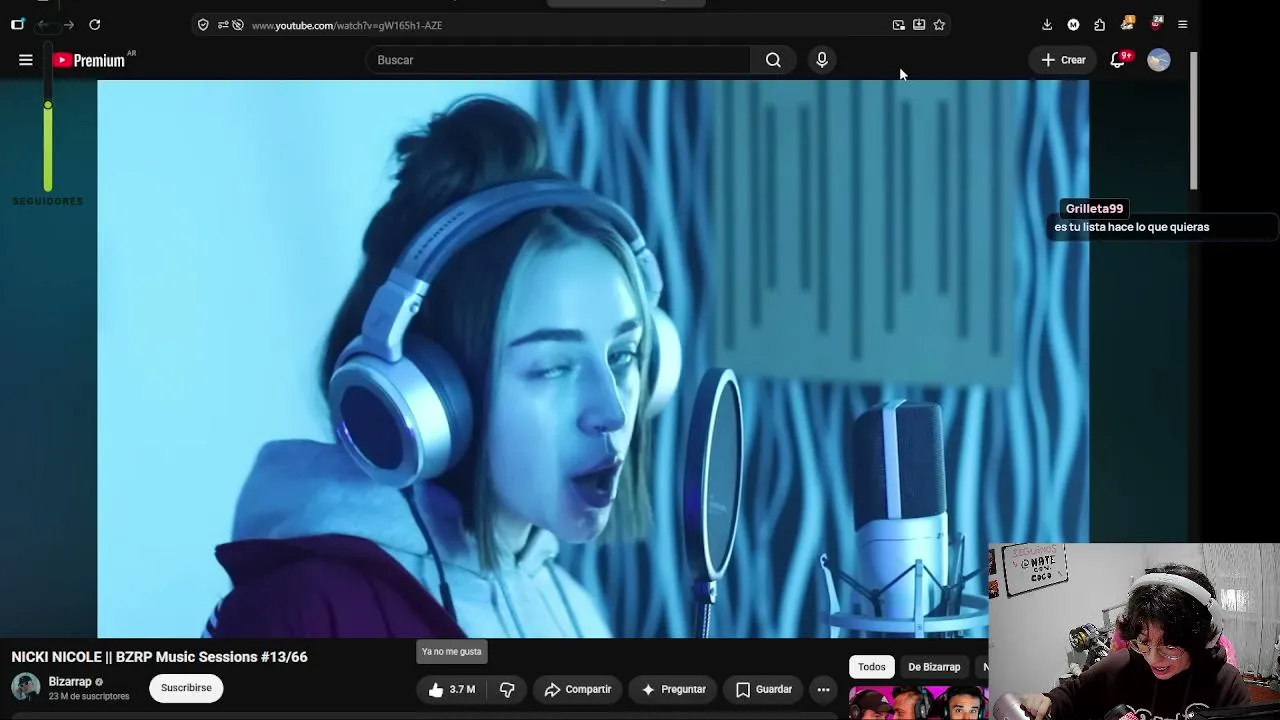Click the Preguntar button
This screenshot has width=1280, height=720.
pyautogui.click(x=674, y=689)
